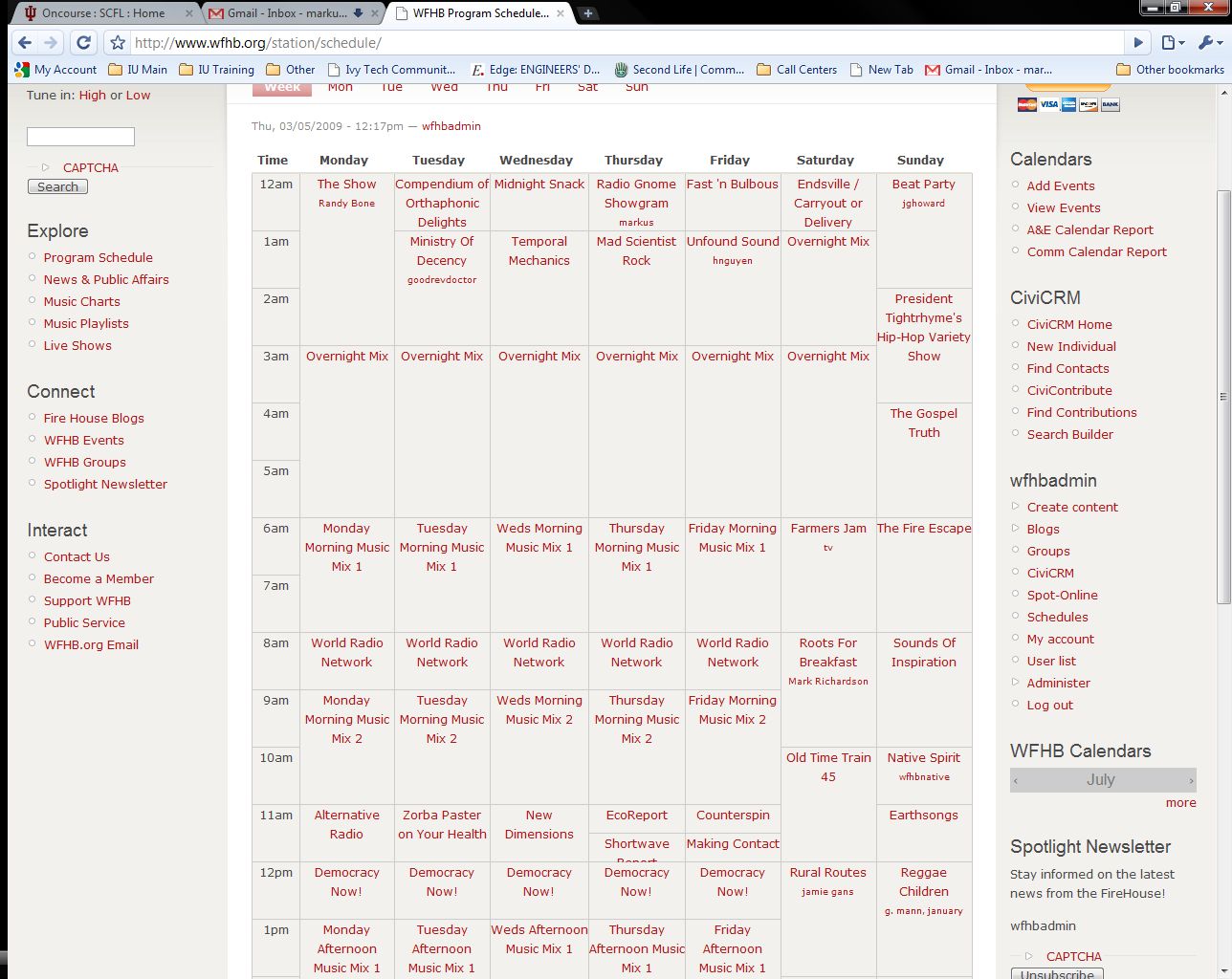Go to next month in WFHB Calendars
Screen dimensions: 1232x979
1191,780
